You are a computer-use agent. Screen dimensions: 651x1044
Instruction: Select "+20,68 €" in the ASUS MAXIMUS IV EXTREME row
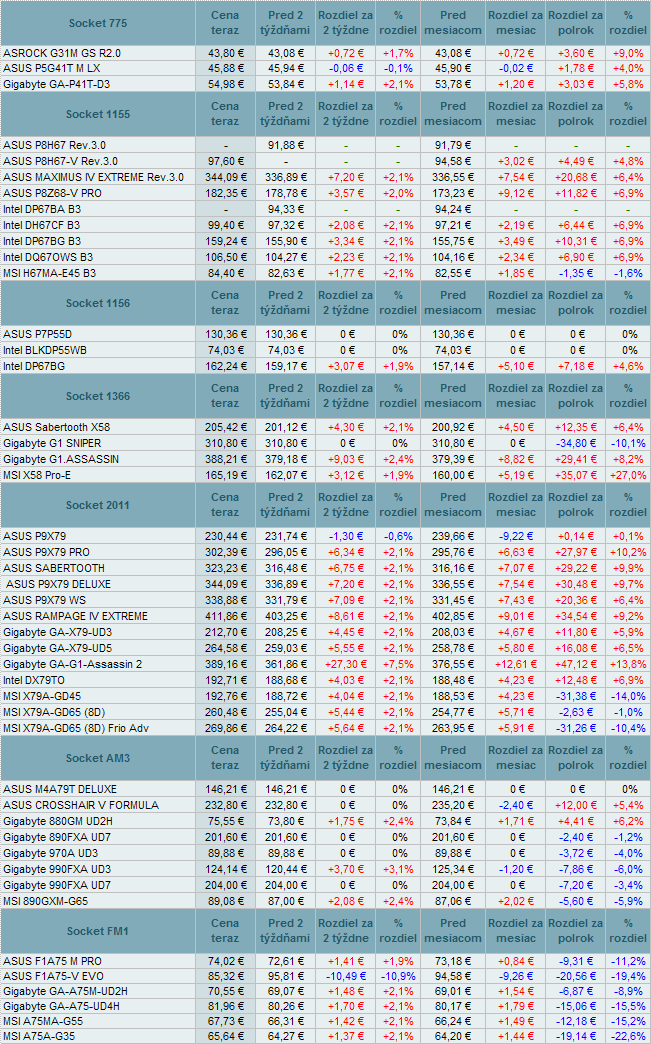pos(576,177)
